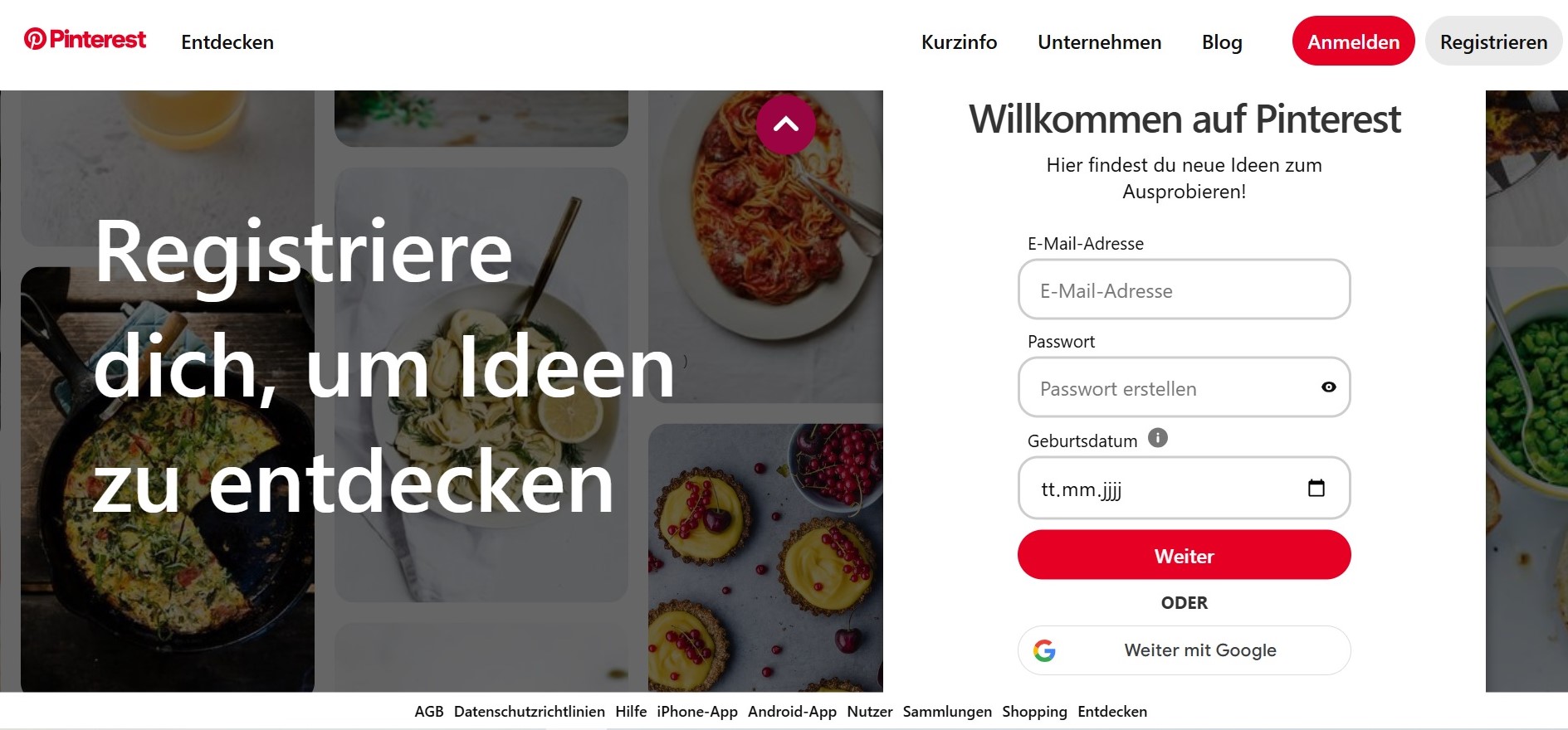Click the red chevron-up scroll button
The height and width of the screenshot is (730, 1568).
point(786,124)
